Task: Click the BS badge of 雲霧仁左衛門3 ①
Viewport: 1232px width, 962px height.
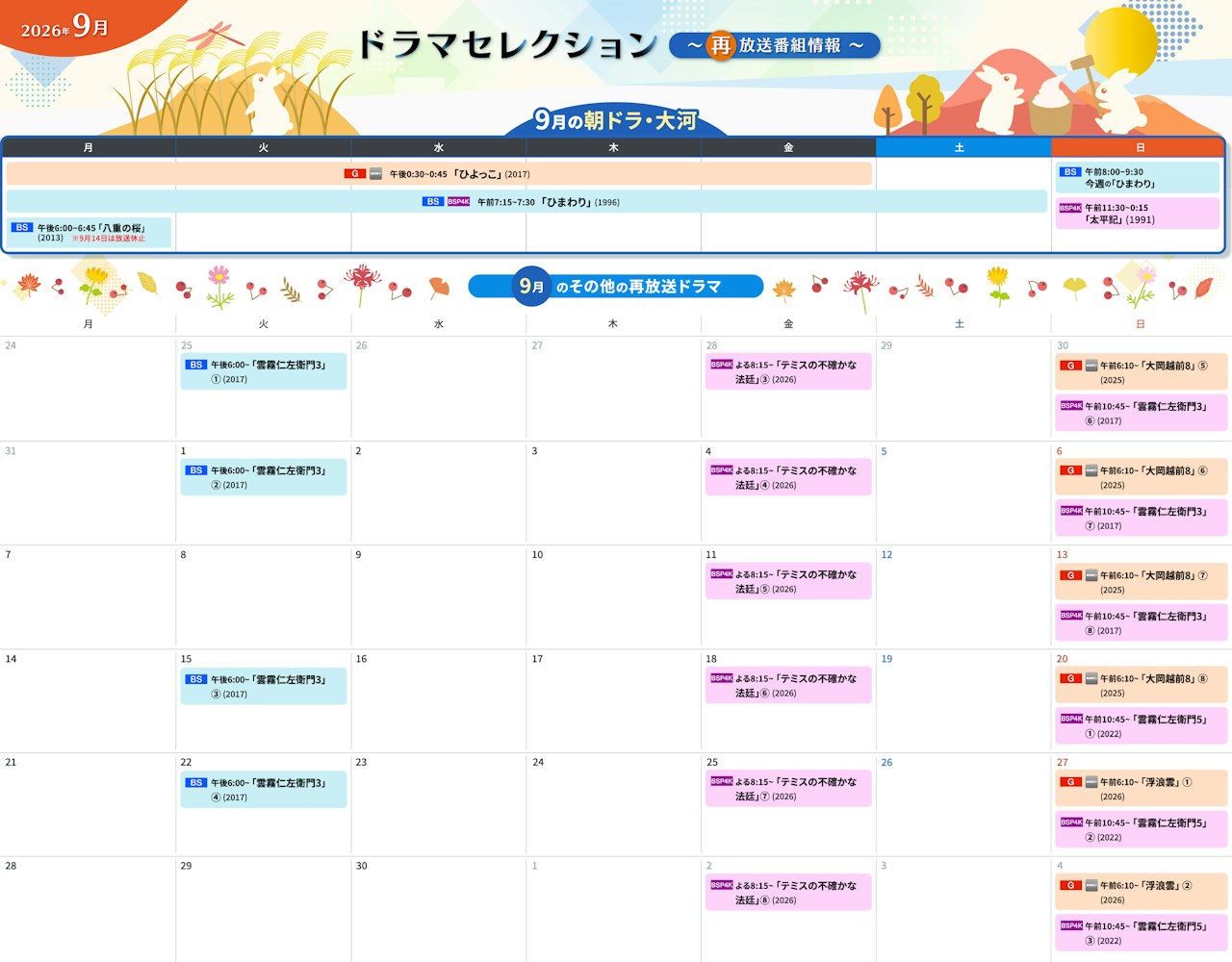Action: coord(196,366)
